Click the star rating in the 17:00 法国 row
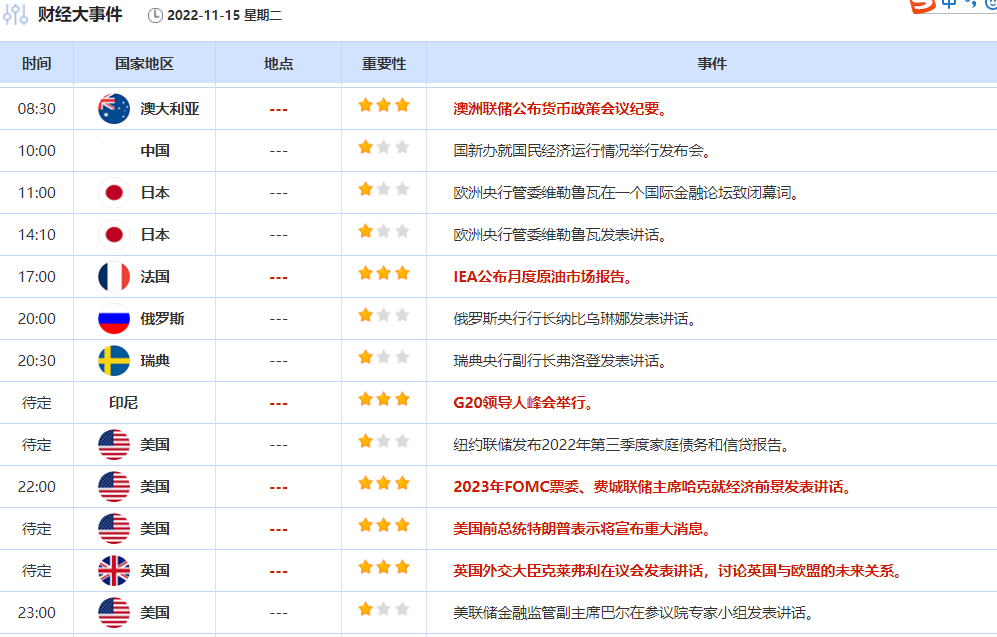997x637 pixels. coord(384,274)
